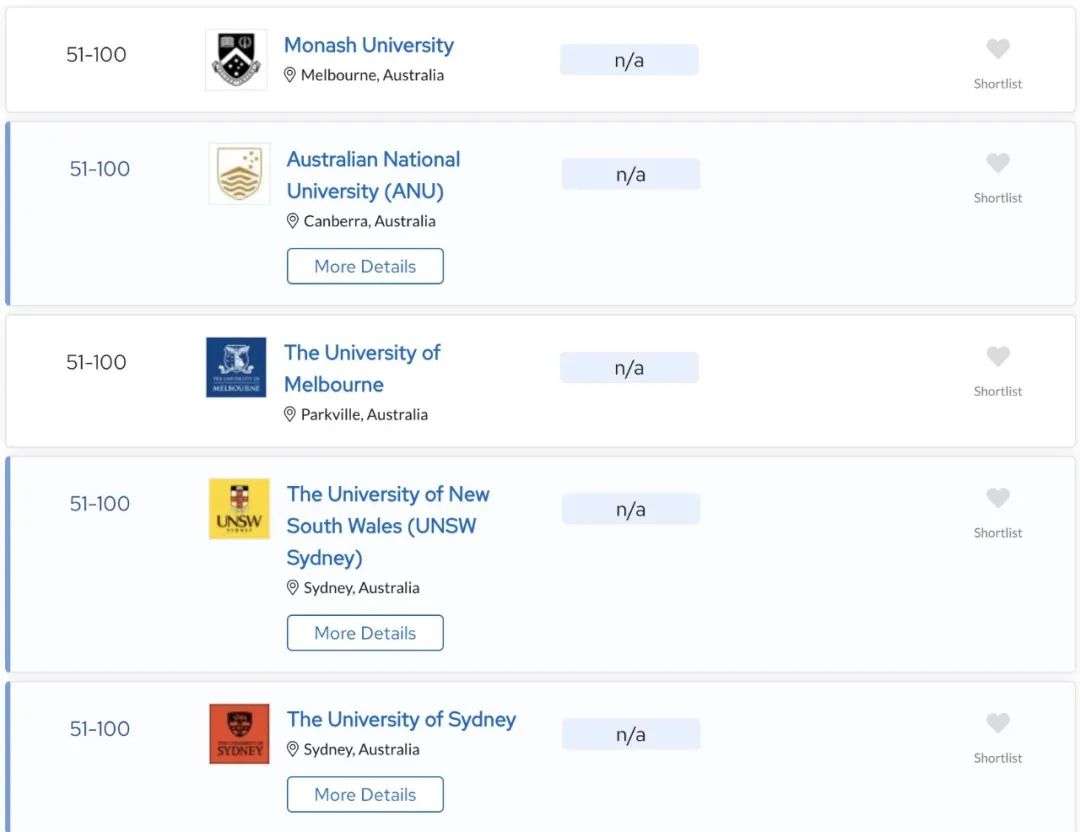The image size is (1080, 832).
Task: Click location pin next to Canberra, Australia
Action: point(292,221)
